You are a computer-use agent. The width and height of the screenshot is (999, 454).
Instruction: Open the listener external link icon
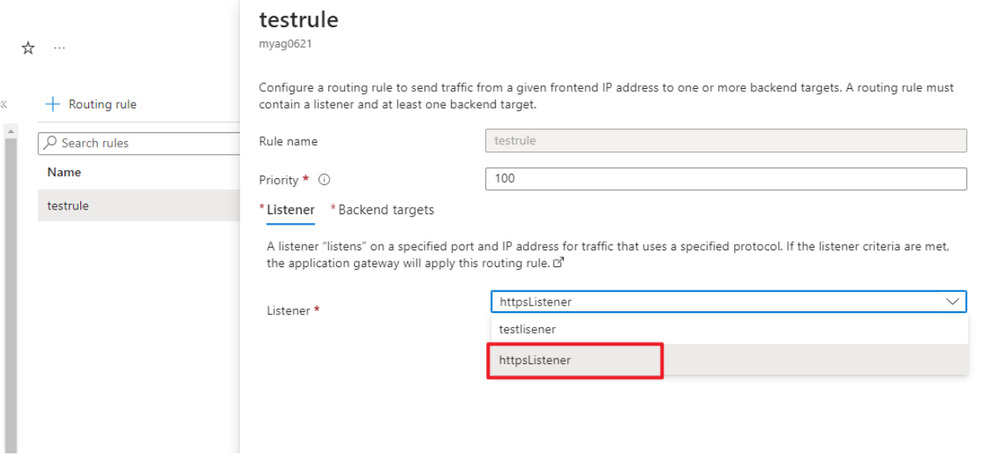[x=559, y=262]
